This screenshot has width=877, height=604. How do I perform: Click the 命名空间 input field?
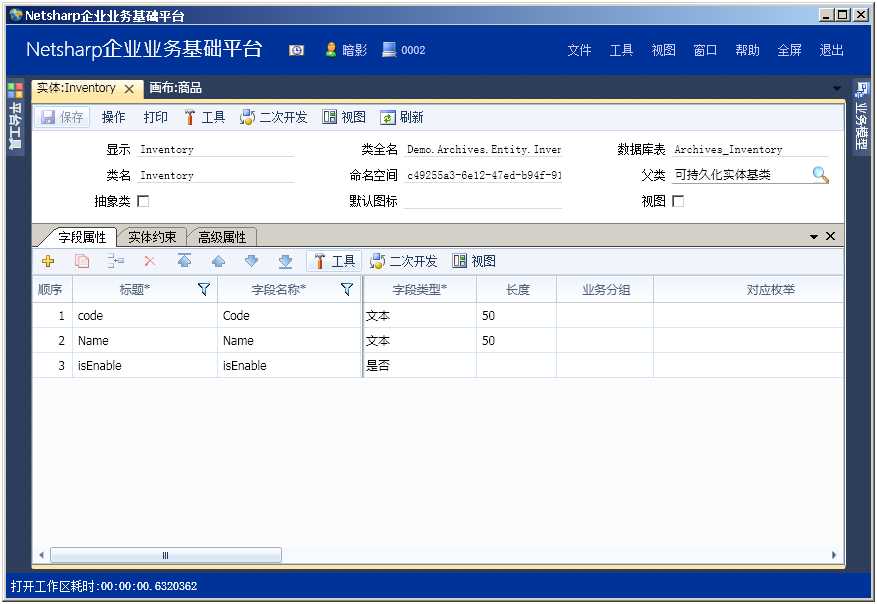483,175
